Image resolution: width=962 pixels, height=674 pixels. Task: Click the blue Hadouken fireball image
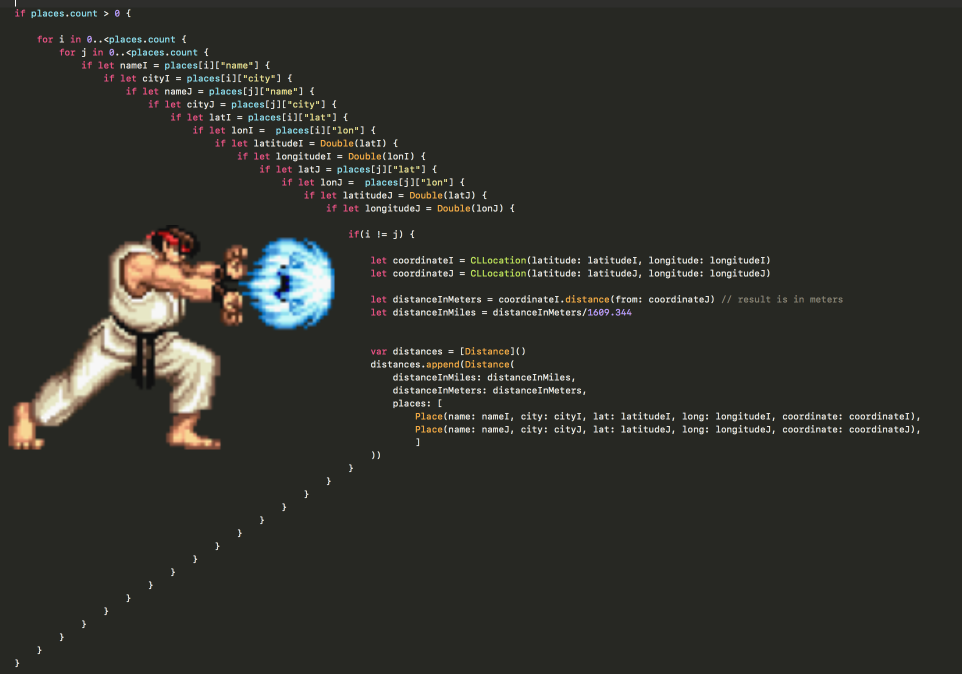[x=290, y=283]
